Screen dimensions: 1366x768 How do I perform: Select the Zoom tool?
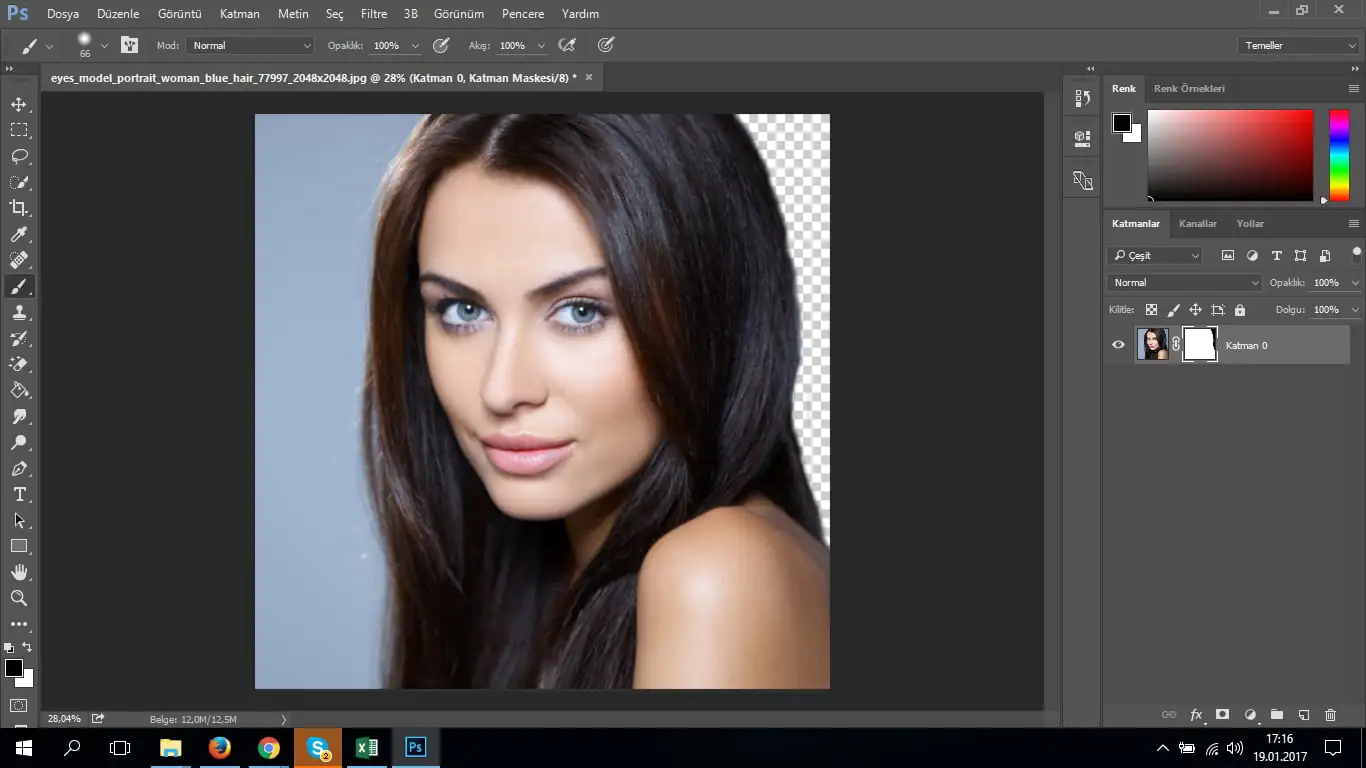click(20, 598)
